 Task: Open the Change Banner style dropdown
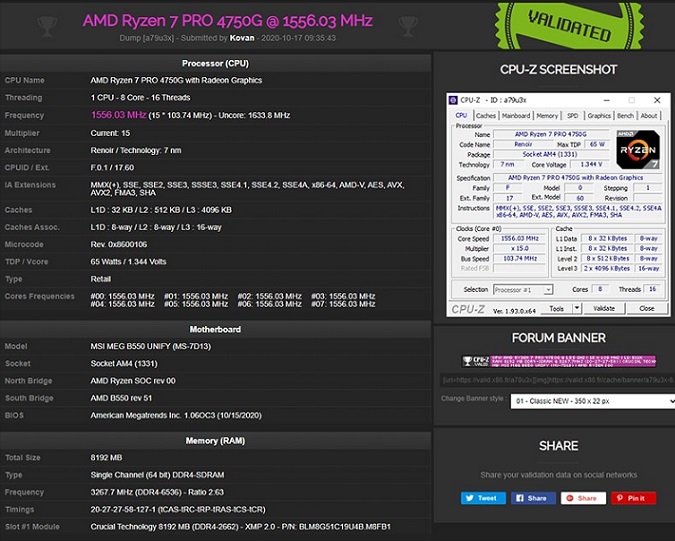592,401
